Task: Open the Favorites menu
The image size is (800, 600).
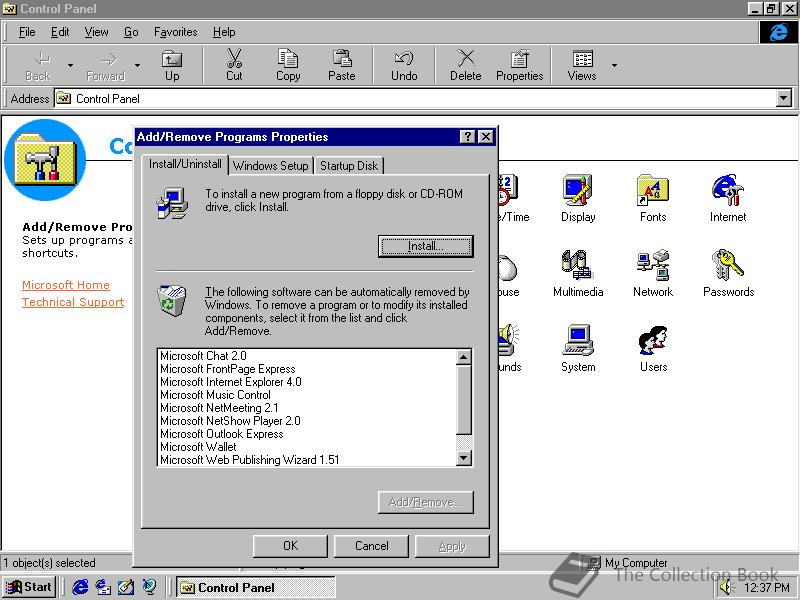Action: pos(176,32)
